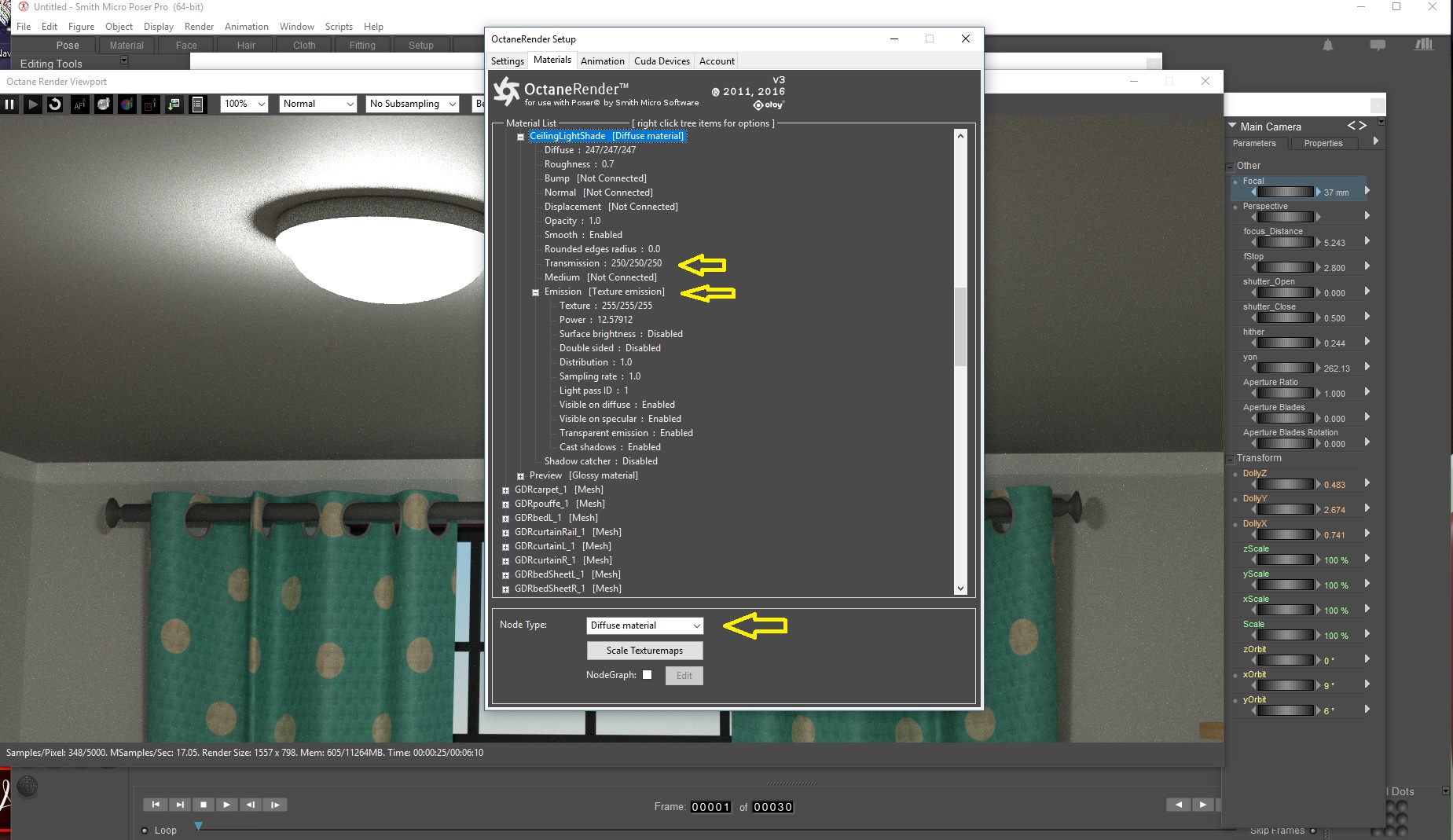Jump to first frame in animation controls
The image size is (1453, 840).
[x=156, y=805]
